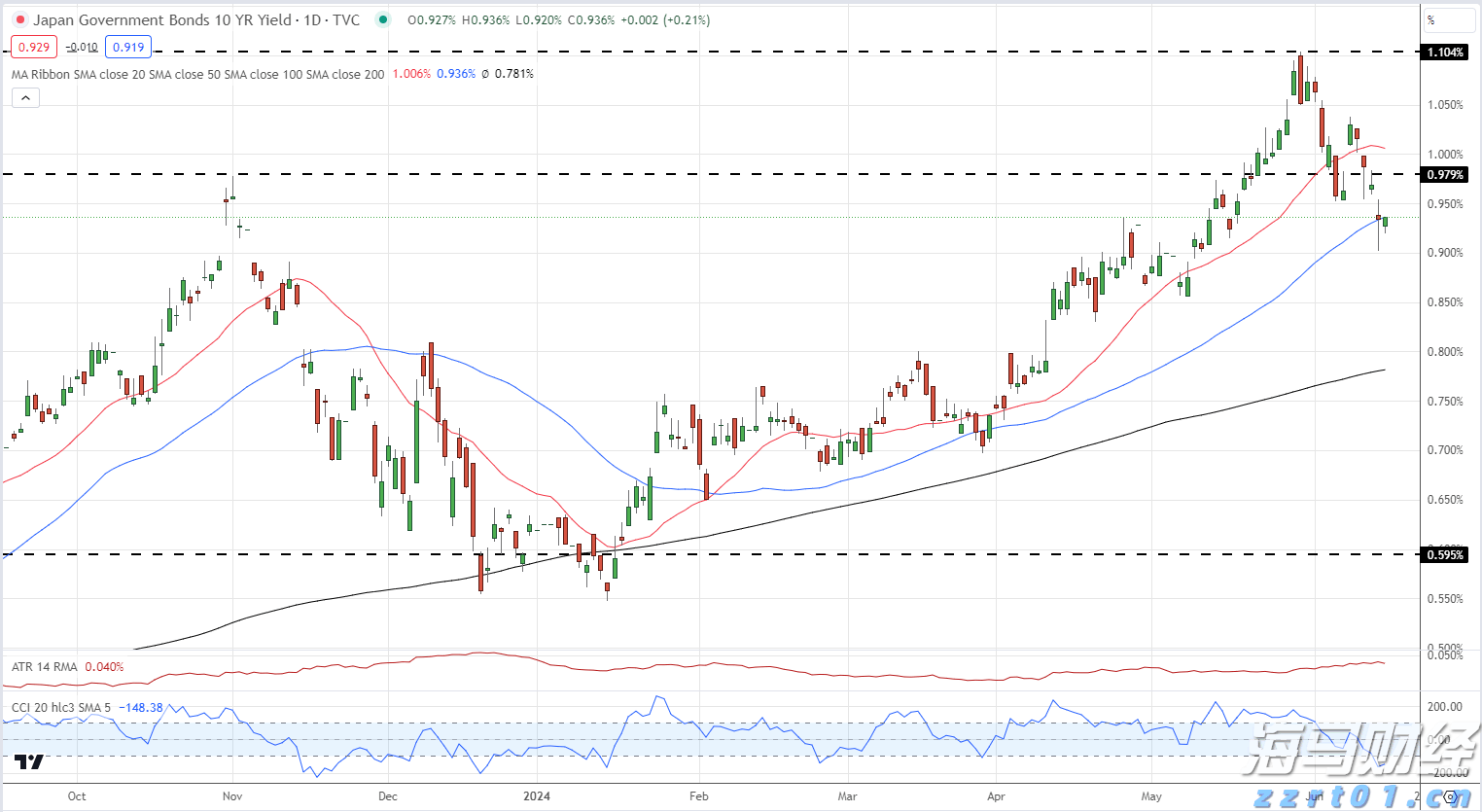Image resolution: width=1482 pixels, height=812 pixels.
Task: Click the 1.000% price axis label
Action: tap(1445, 155)
